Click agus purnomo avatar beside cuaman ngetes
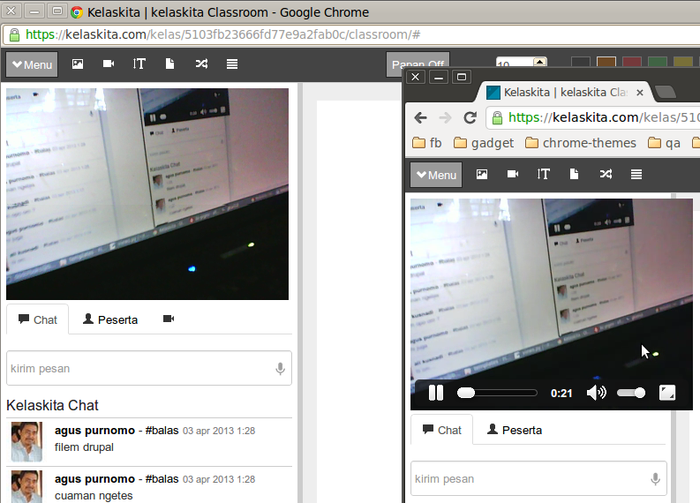 pyautogui.click(x=27, y=486)
